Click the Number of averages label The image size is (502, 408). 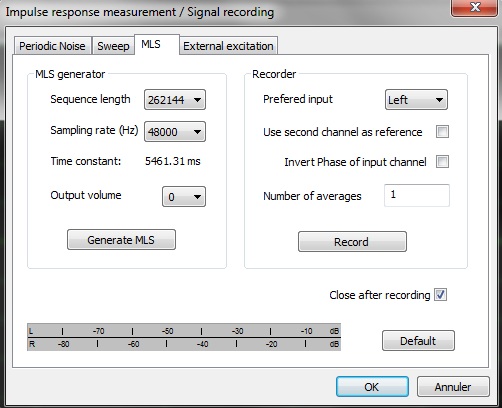coord(312,196)
